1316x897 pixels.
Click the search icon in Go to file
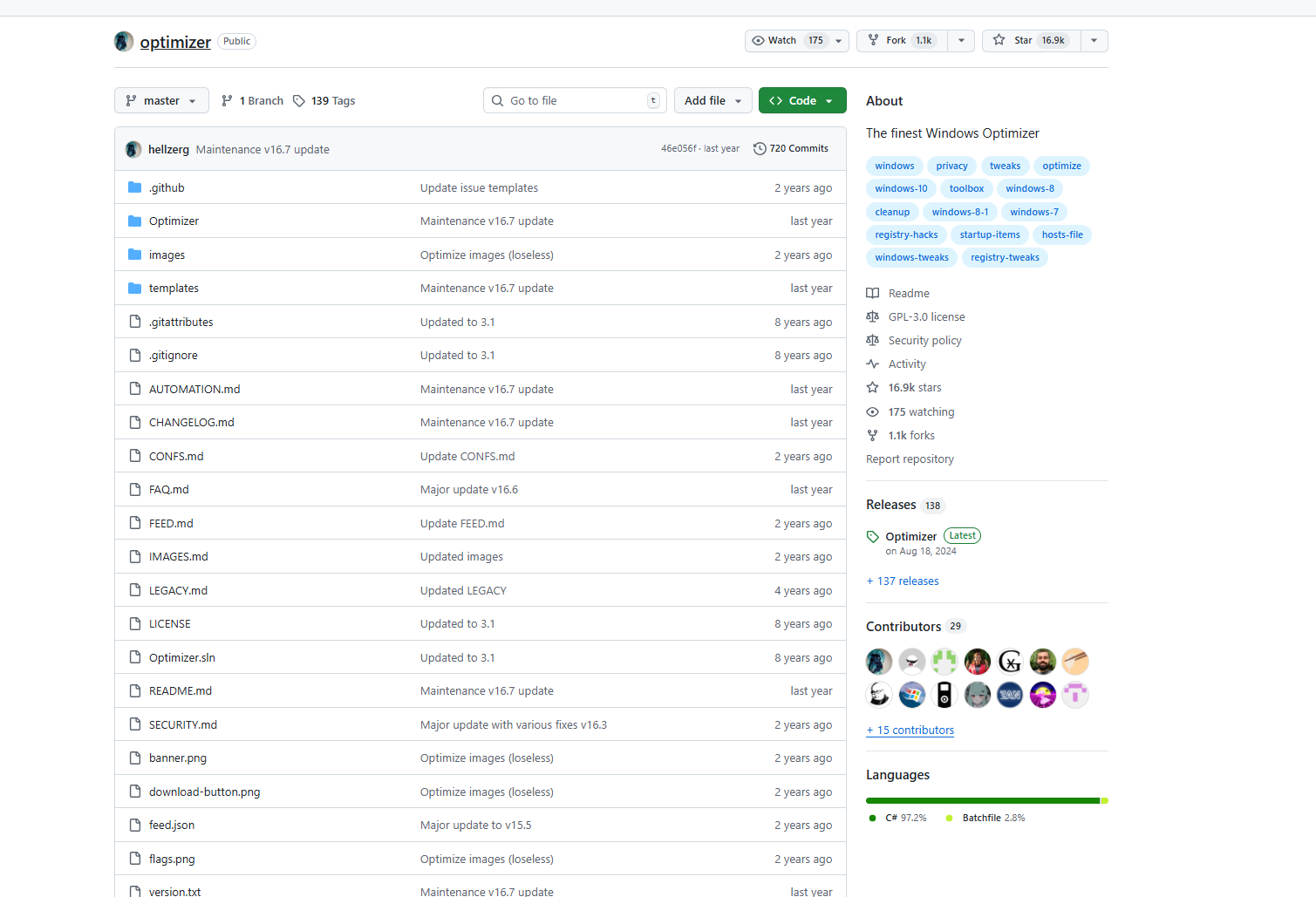click(x=497, y=101)
